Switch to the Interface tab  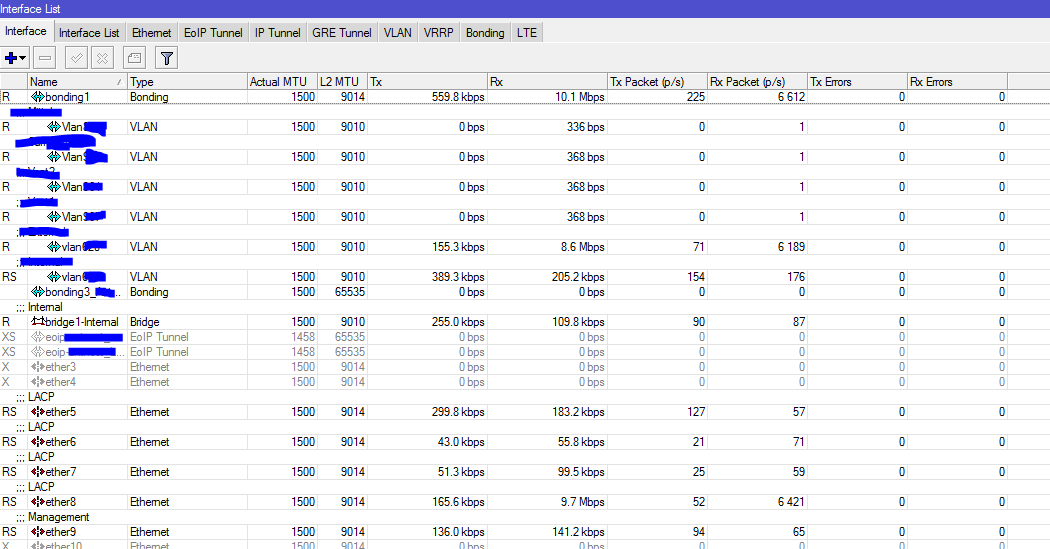[x=26, y=31]
